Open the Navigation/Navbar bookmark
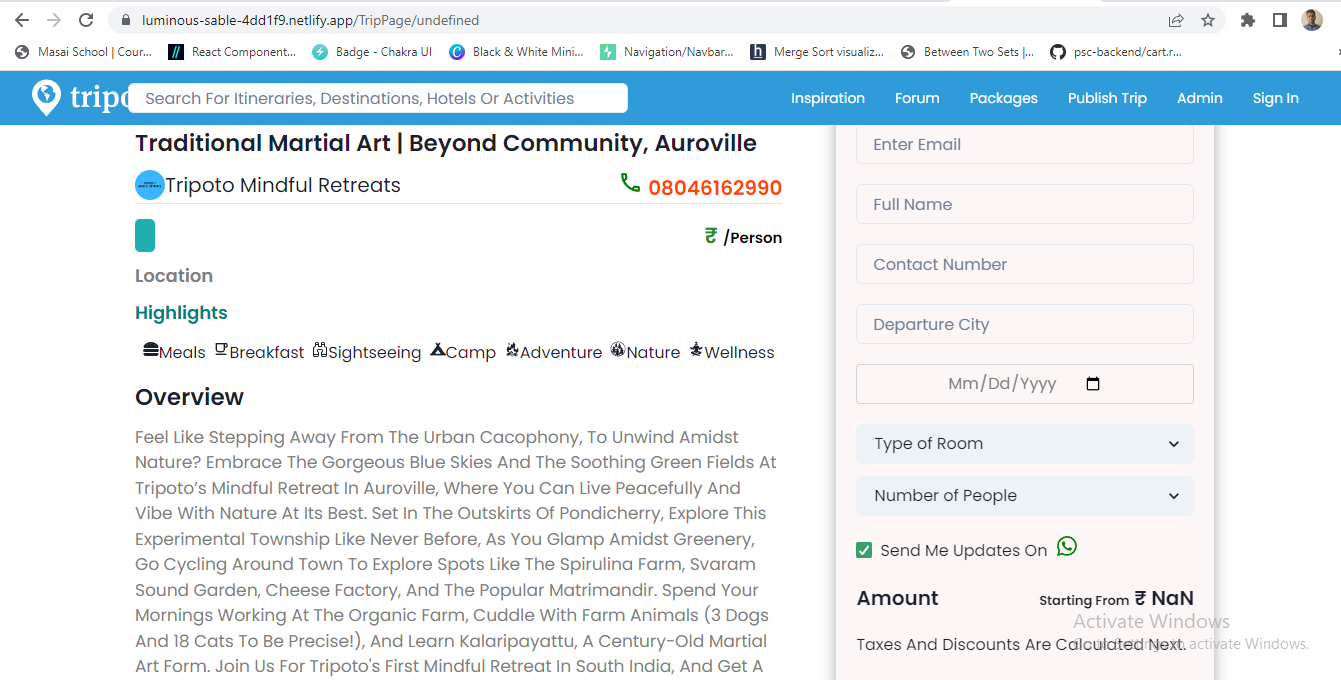Viewport: 1341px width, 680px height. point(666,52)
